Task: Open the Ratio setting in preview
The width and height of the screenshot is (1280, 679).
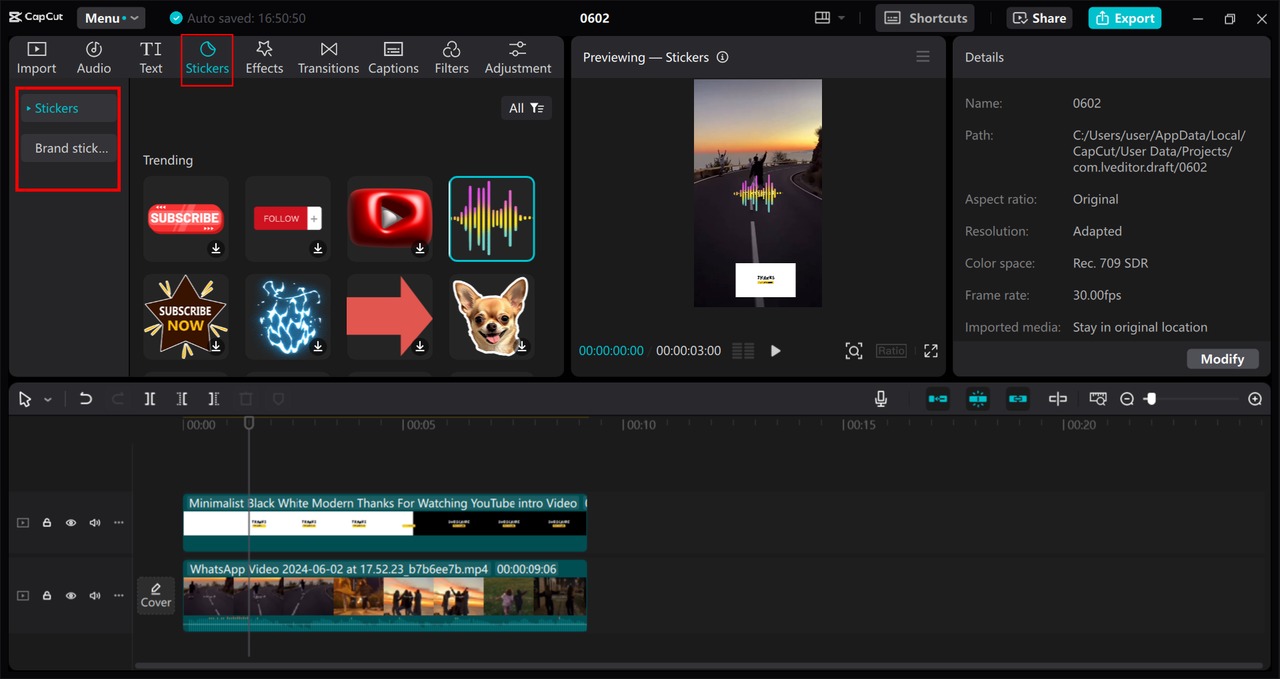Action: [891, 351]
